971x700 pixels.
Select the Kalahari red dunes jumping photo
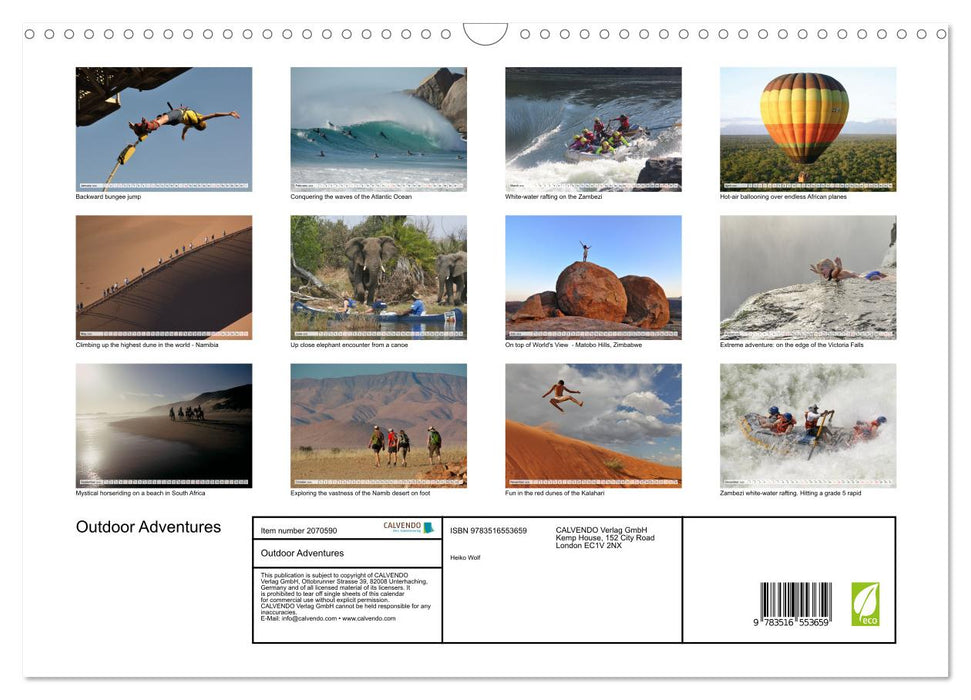pos(593,426)
